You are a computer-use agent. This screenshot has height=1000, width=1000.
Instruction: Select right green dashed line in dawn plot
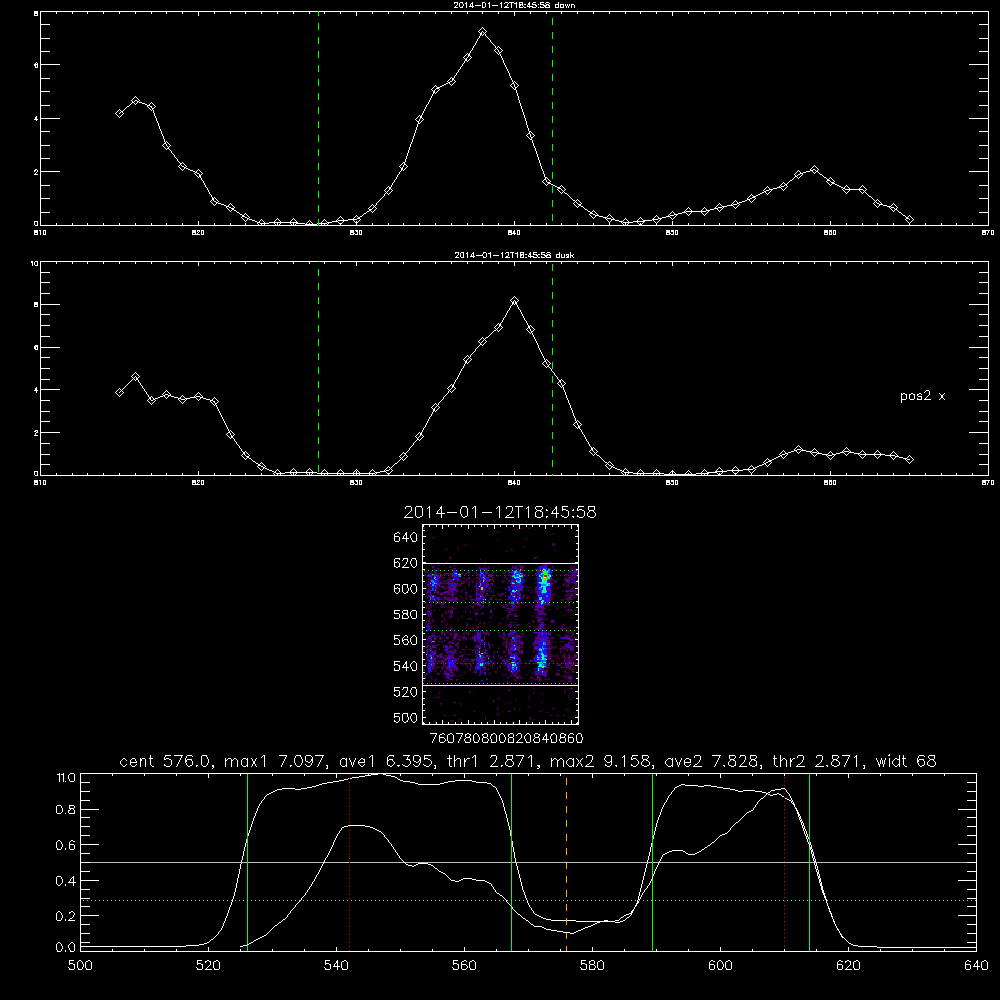pos(552,119)
